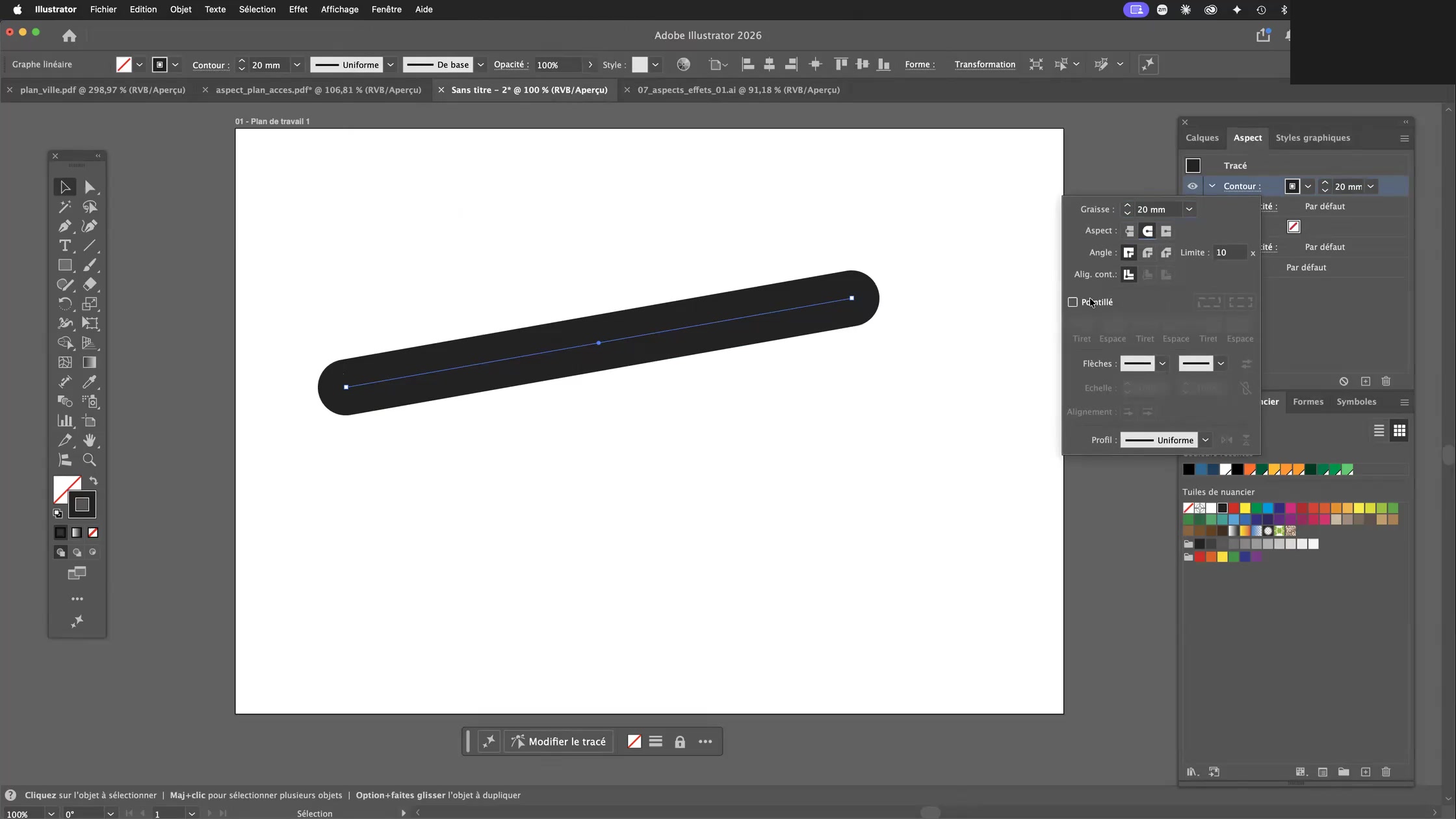Open the Fenêtre menu
Viewport: 1456px width, 819px height.
pos(386,10)
